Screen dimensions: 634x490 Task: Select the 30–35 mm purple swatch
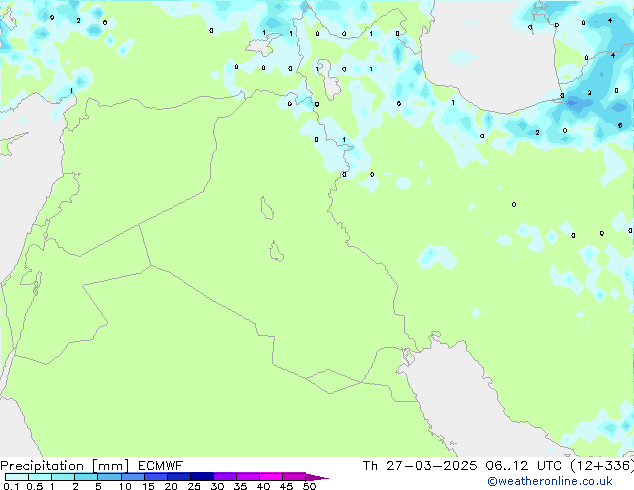click(225, 477)
